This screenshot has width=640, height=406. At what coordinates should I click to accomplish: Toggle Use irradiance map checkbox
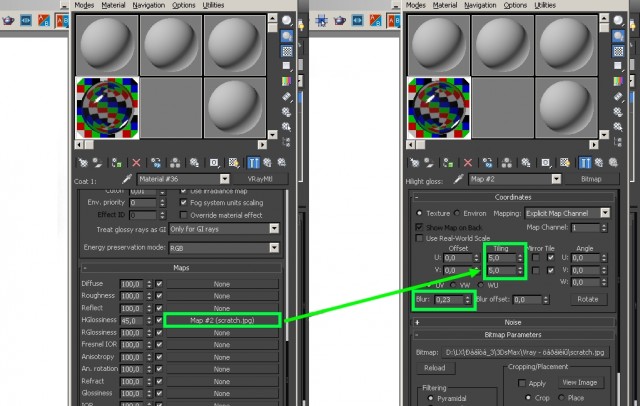pos(184,191)
